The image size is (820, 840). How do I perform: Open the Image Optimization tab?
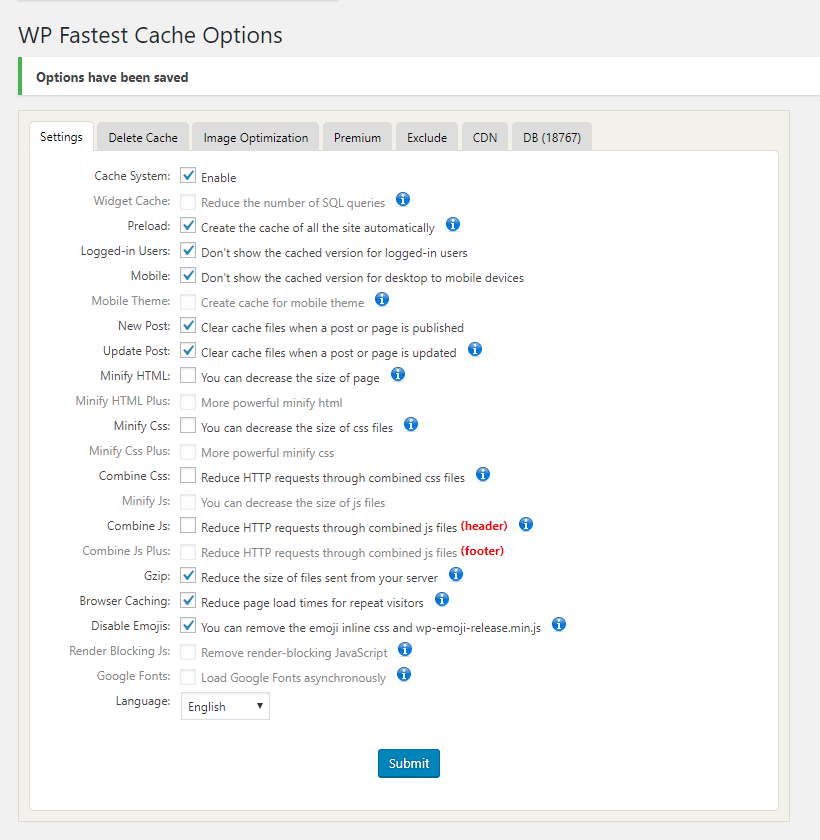click(255, 137)
